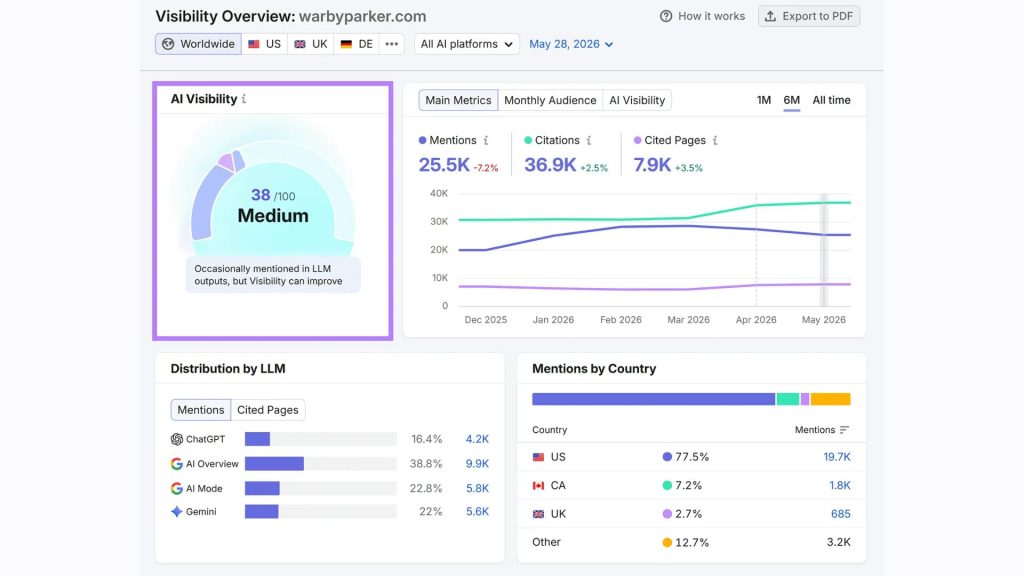Open the All AI platforms dropdown
Viewport: 1024px width, 576px height.
(466, 44)
